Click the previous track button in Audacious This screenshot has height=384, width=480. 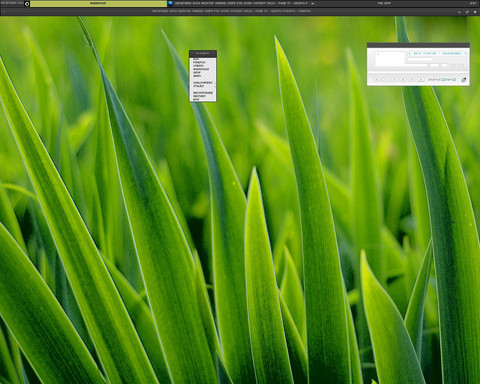pyautogui.click(x=377, y=80)
